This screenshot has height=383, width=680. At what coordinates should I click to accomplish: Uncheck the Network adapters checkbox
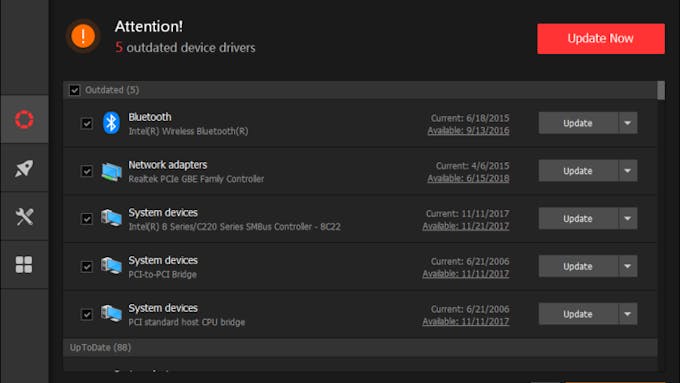(x=87, y=171)
